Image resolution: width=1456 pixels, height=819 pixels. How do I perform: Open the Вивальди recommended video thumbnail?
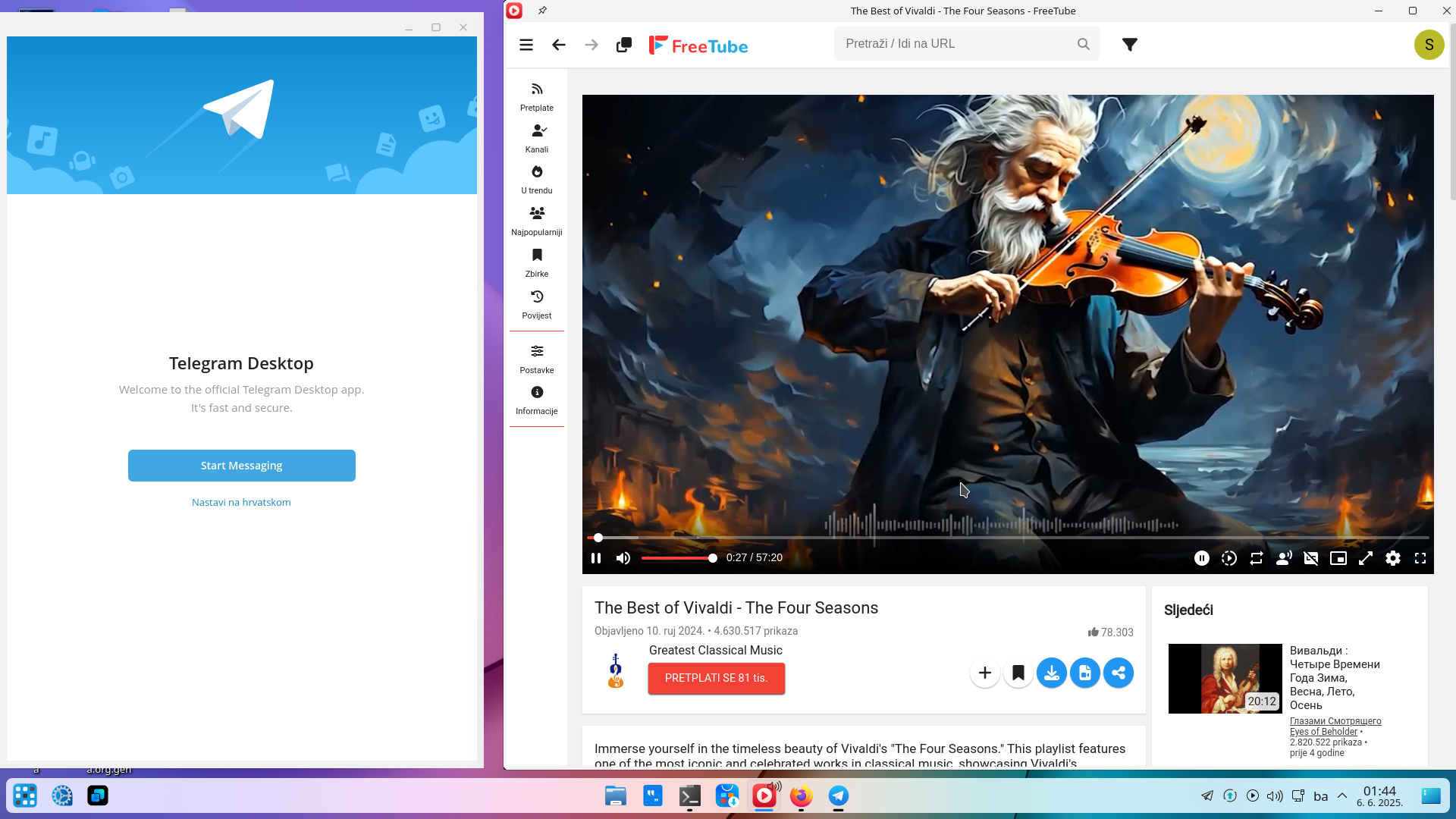point(1225,679)
